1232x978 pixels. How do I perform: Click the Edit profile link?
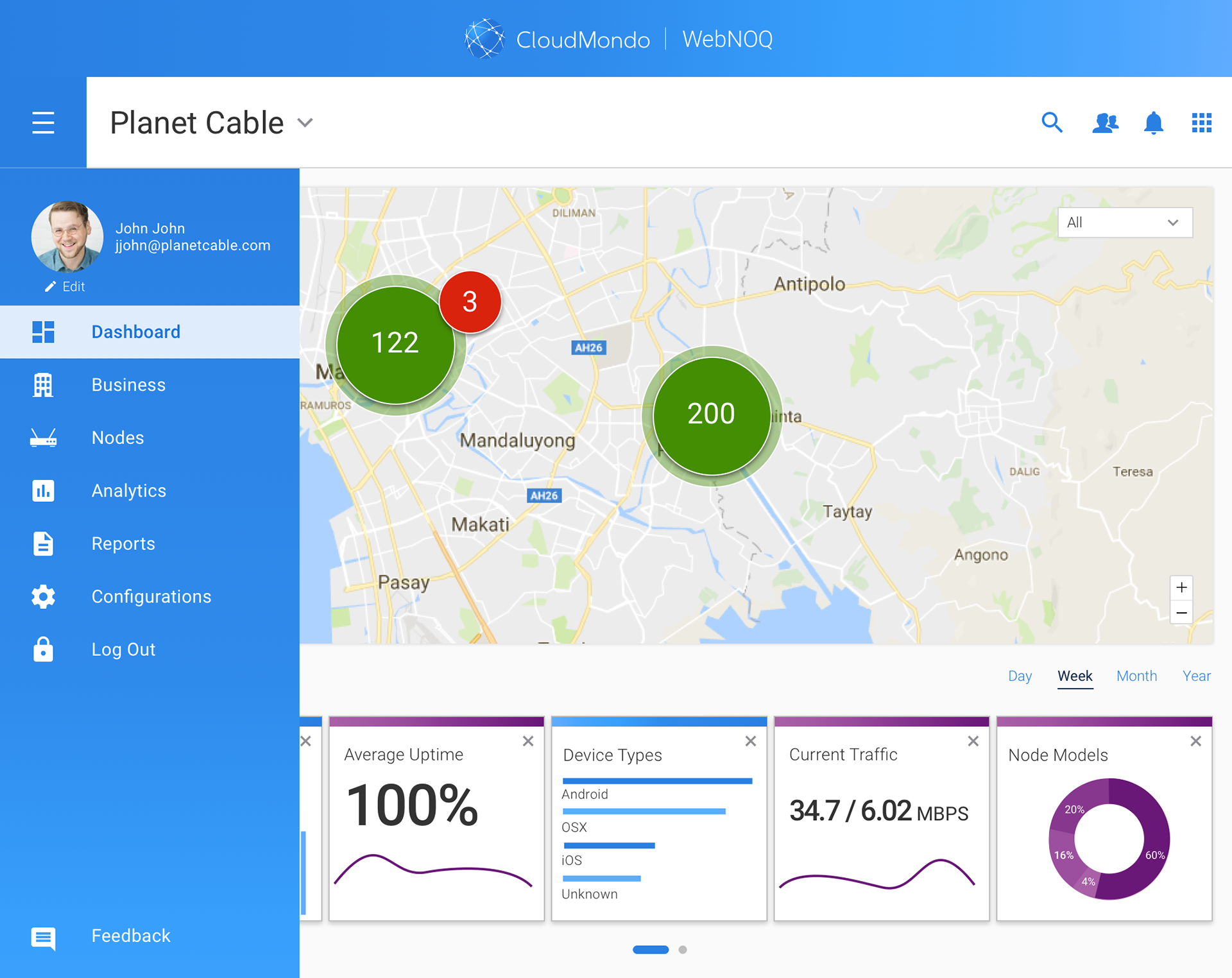click(65, 287)
